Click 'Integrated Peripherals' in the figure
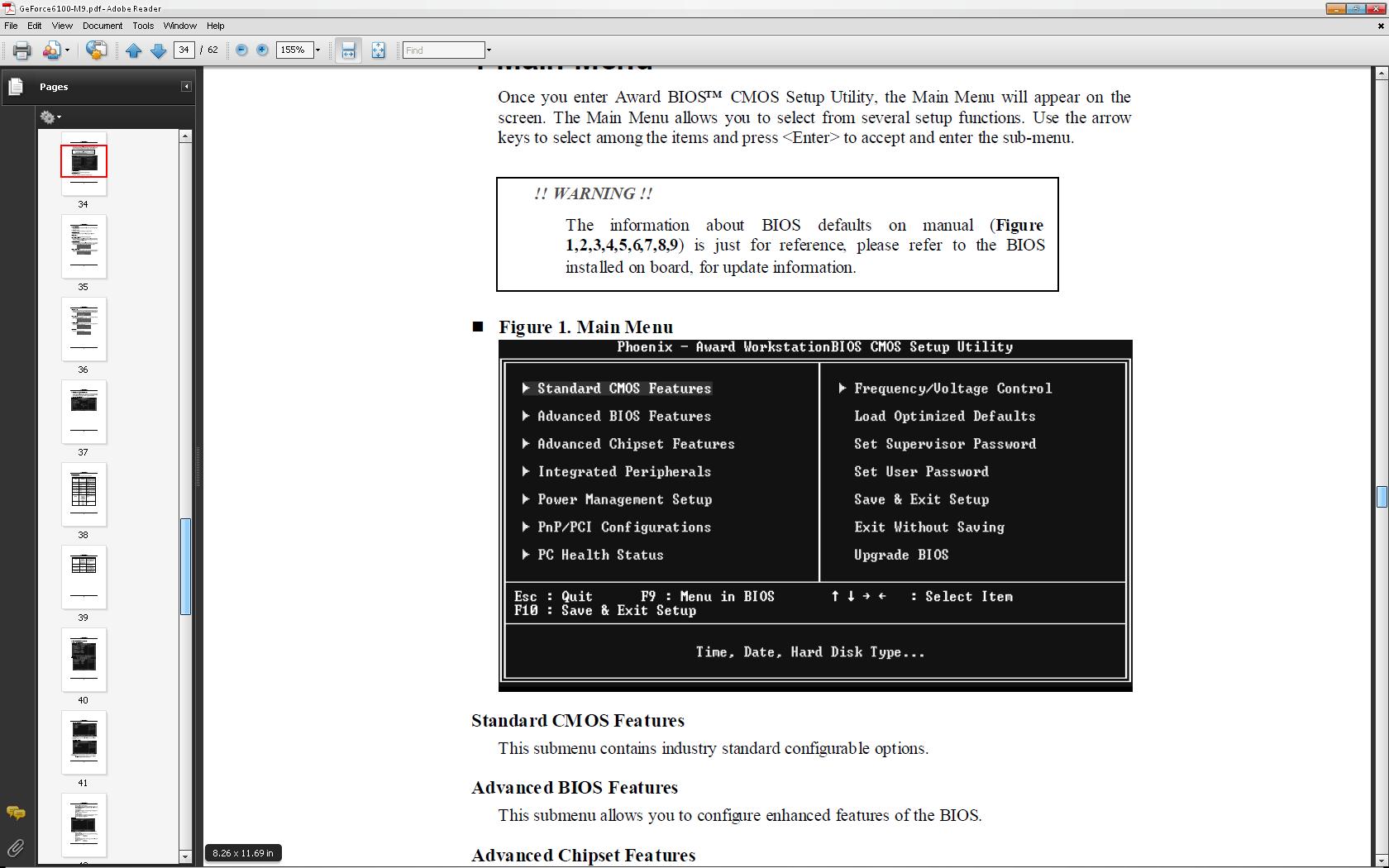The height and width of the screenshot is (868, 1389). (x=624, y=472)
